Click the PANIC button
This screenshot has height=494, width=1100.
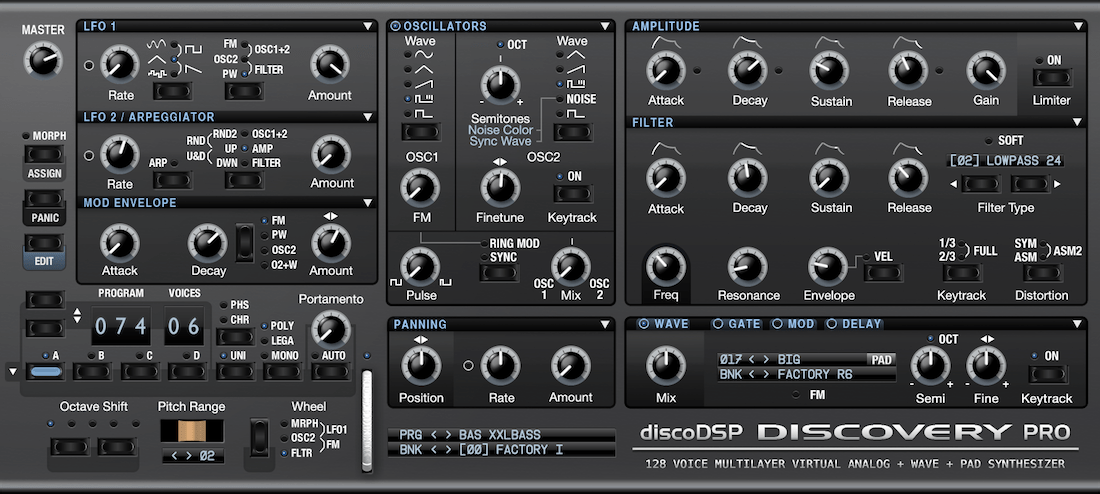point(43,199)
